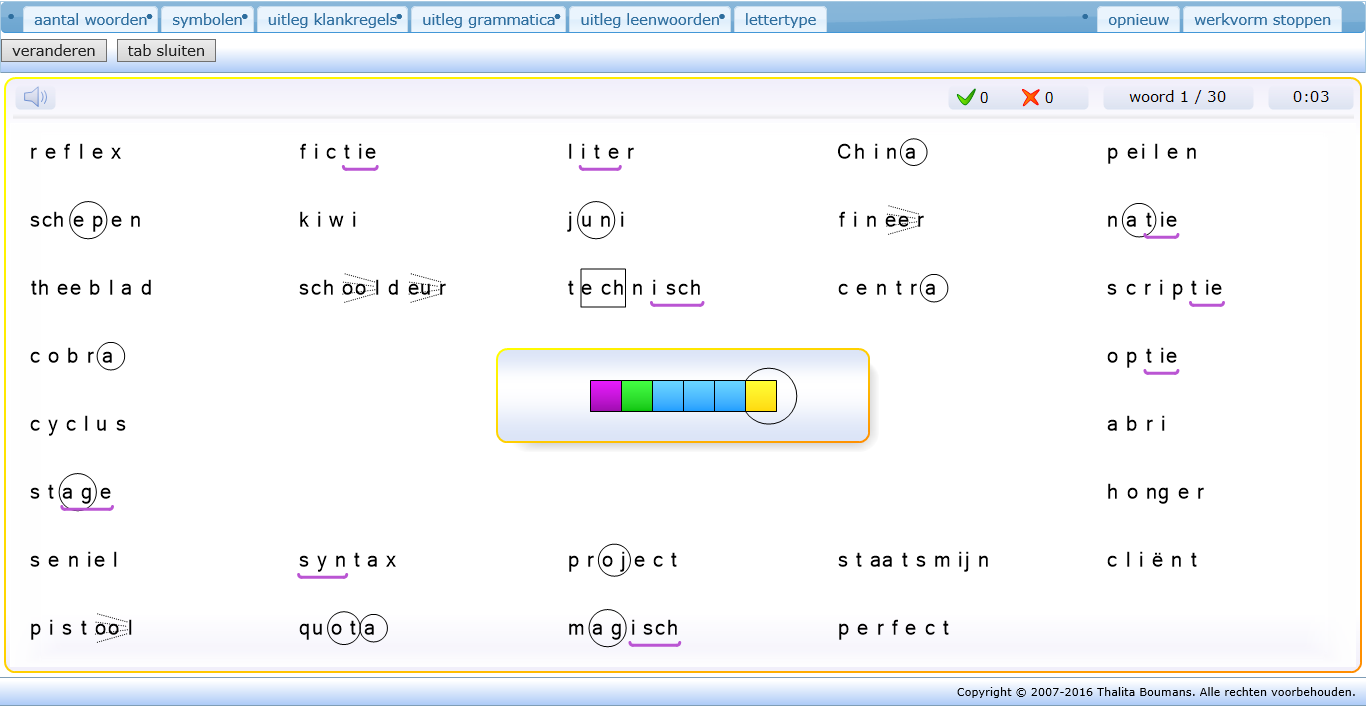Open the lettertype tab
1366x706 pixels.
click(x=780, y=20)
